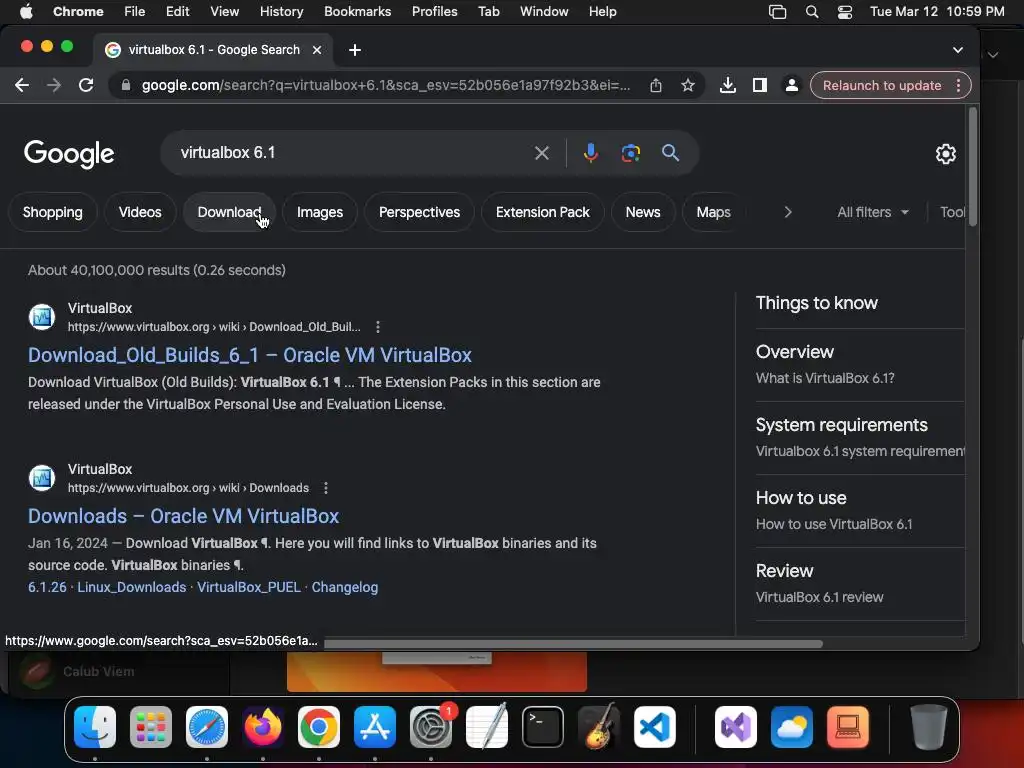Start voice search with the microphone icon
The width and height of the screenshot is (1024, 768).
590,153
